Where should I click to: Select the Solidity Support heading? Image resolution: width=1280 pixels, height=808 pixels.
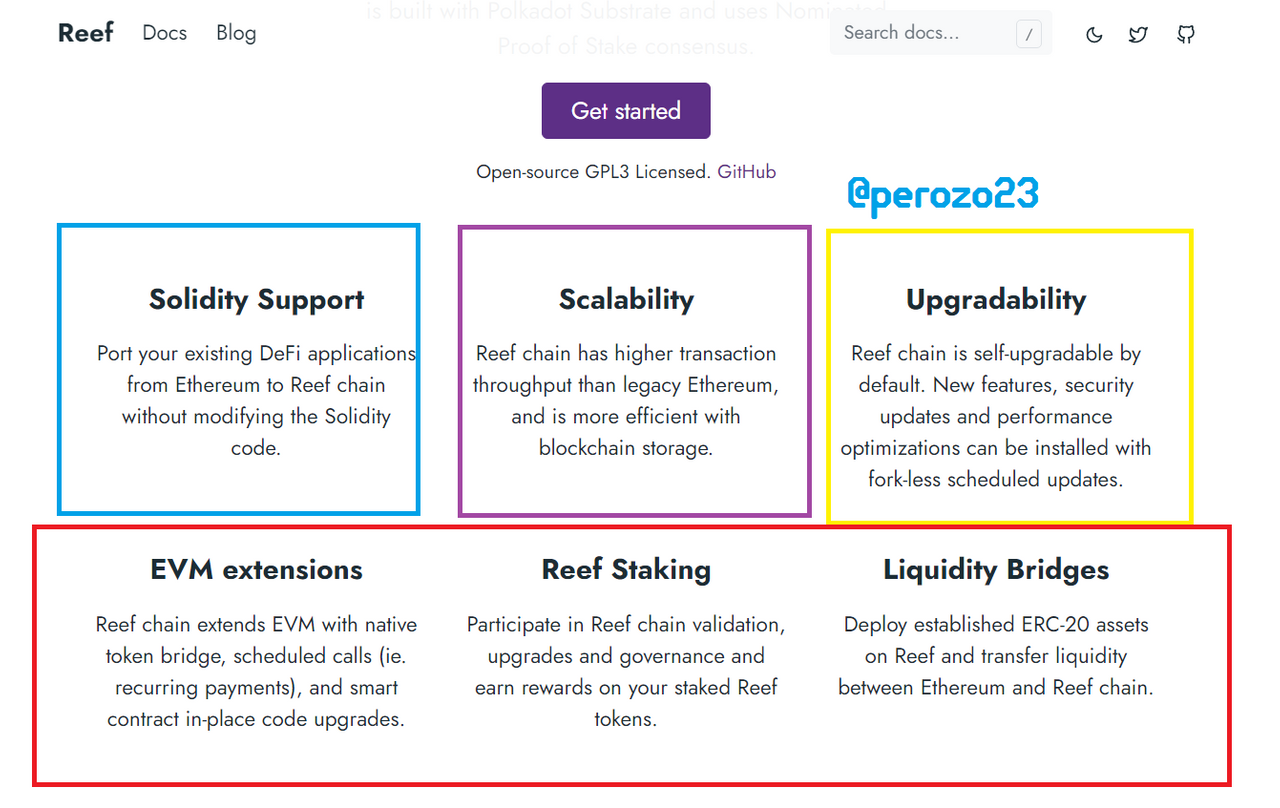[x=256, y=300]
